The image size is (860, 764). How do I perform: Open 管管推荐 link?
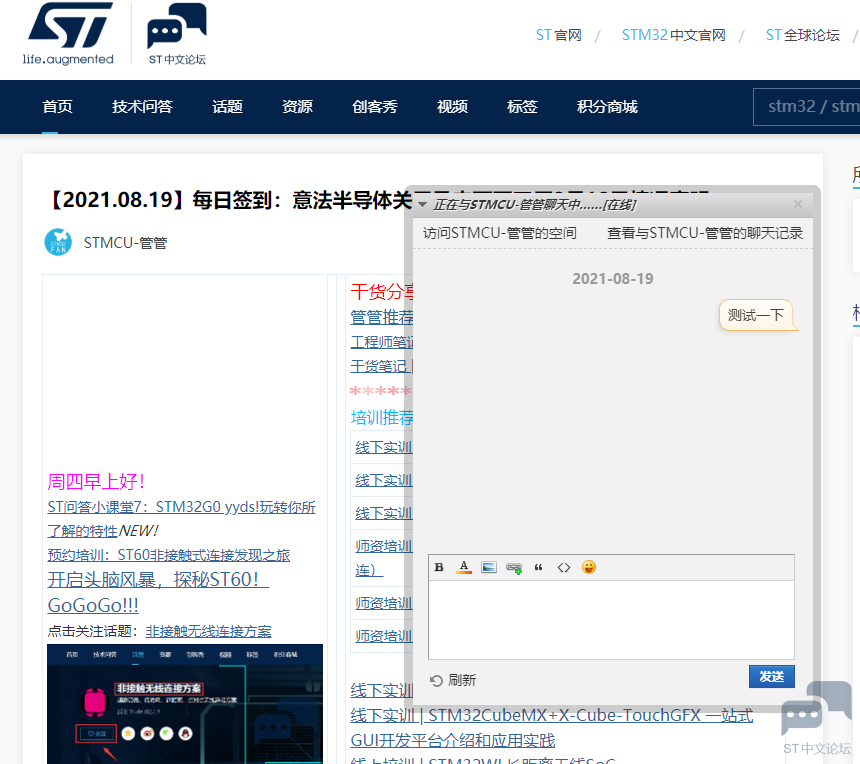click(382, 317)
